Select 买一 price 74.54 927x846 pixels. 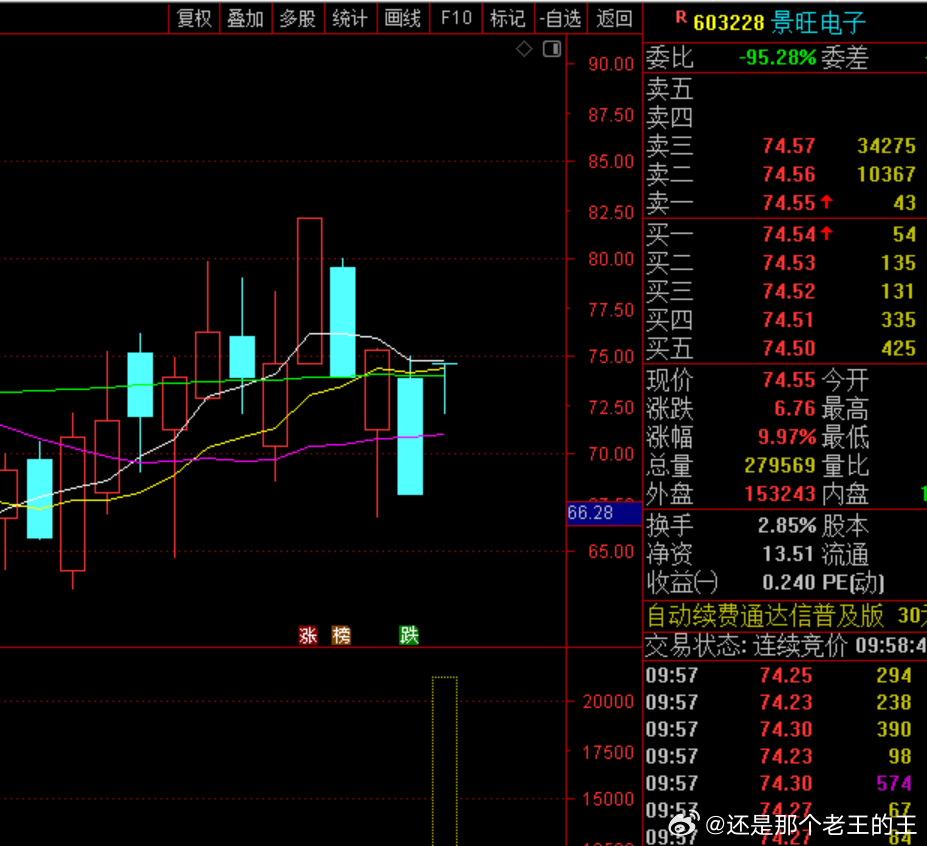(789, 234)
